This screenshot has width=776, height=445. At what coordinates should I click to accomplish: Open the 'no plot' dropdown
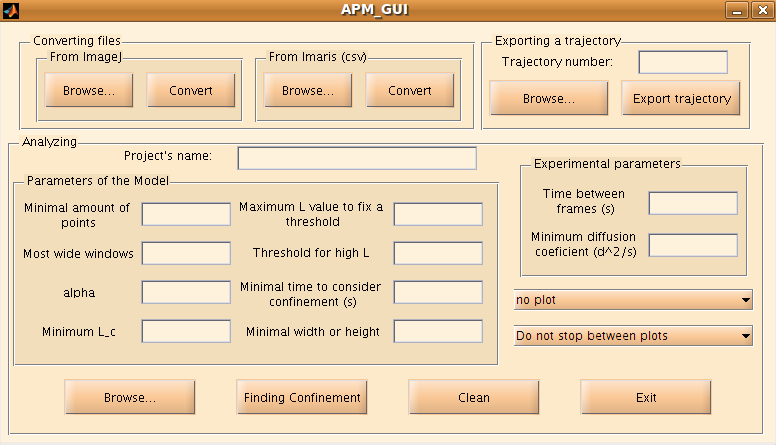633,300
